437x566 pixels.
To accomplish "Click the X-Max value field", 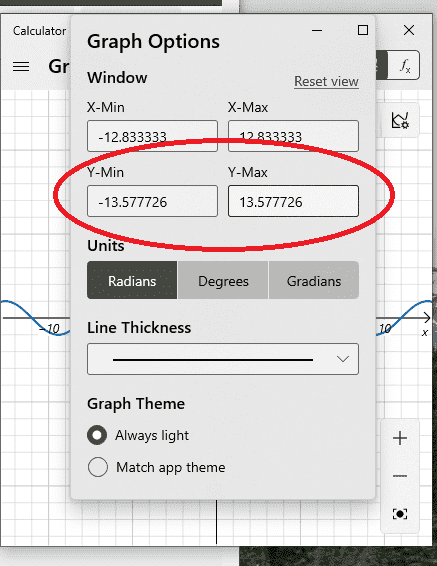I will point(293,136).
